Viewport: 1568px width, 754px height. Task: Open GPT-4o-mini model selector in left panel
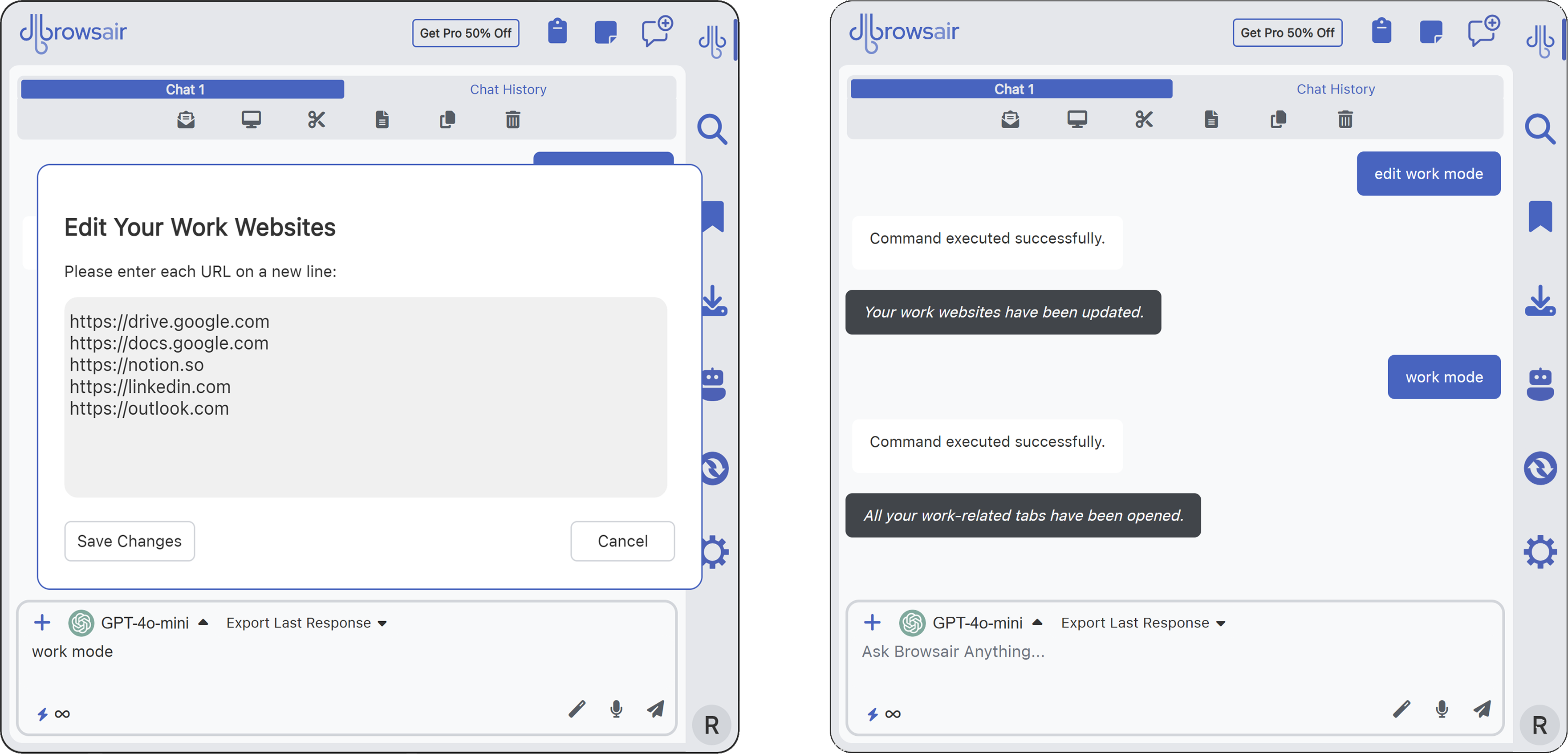coord(145,623)
